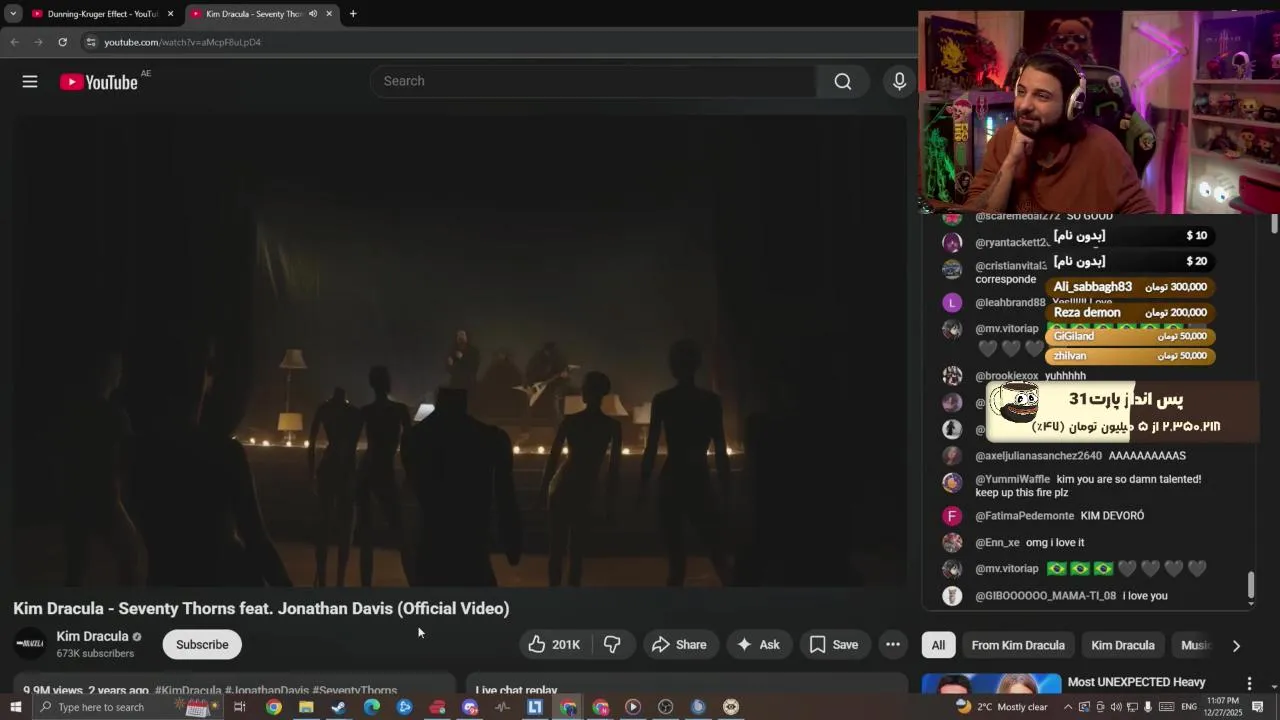Image resolution: width=1280 pixels, height=720 pixels.
Task: Go back in browser history
Action: coord(14,42)
